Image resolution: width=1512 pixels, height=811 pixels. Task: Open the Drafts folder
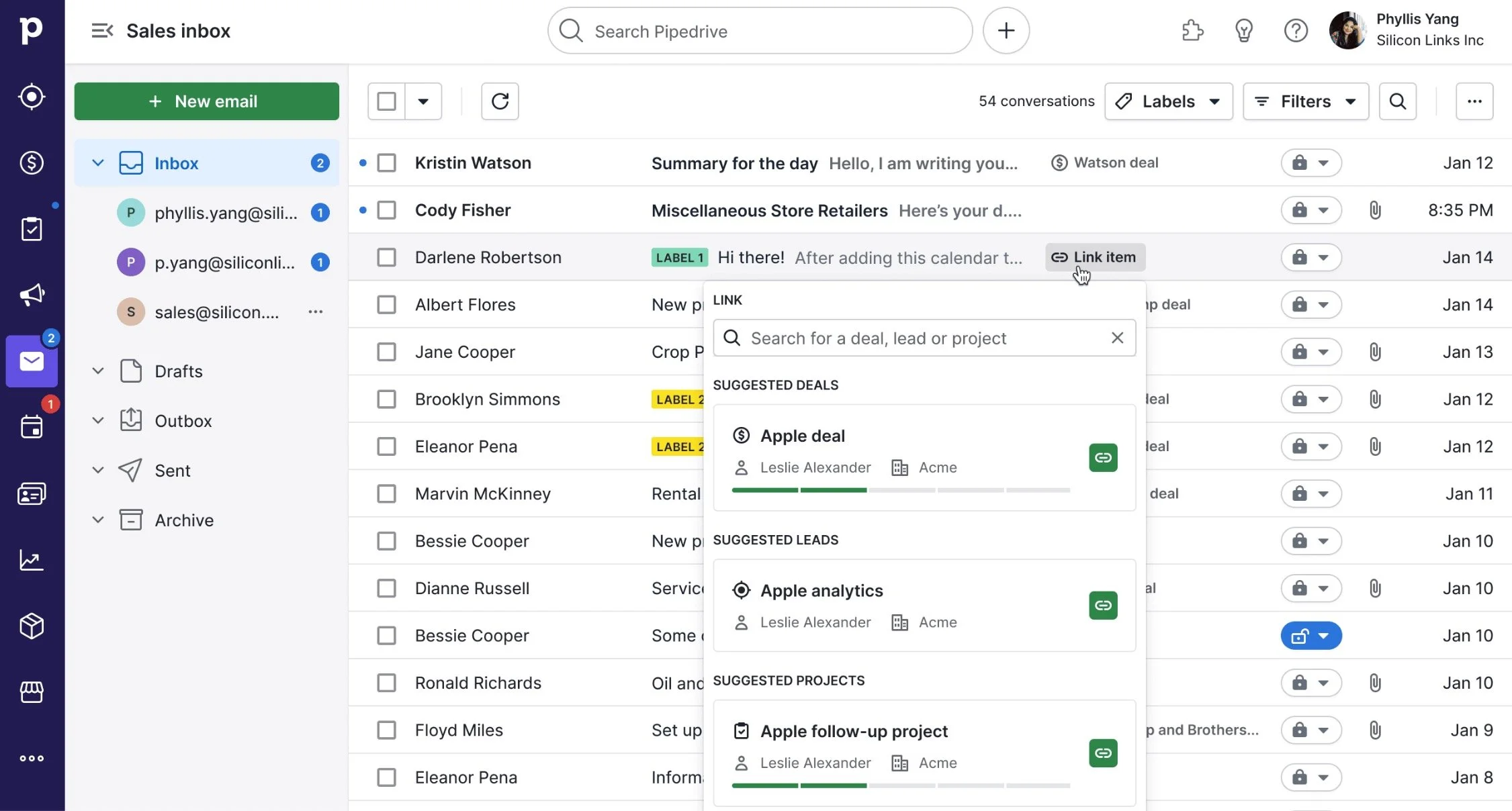click(x=178, y=371)
